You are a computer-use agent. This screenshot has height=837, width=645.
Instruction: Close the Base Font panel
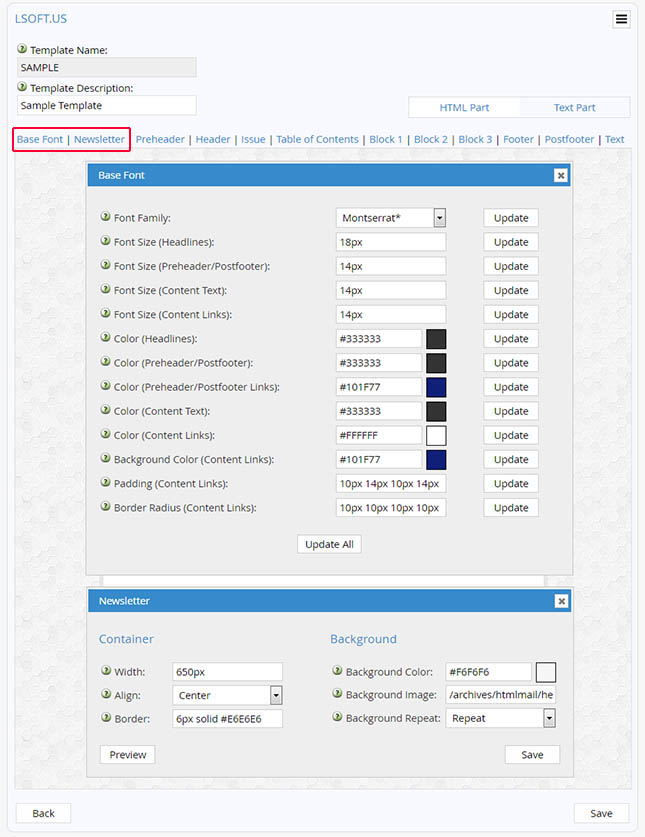pos(560,175)
